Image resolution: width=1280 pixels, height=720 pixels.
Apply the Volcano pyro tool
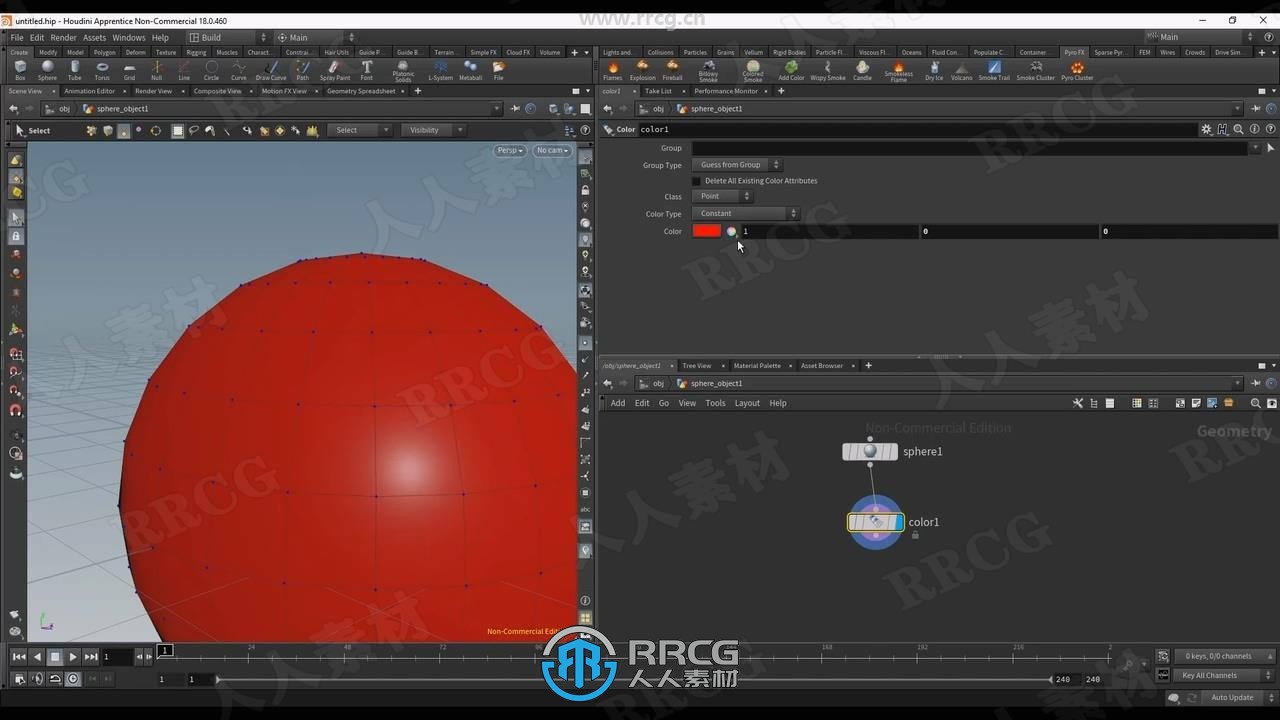pyautogui.click(x=961, y=70)
